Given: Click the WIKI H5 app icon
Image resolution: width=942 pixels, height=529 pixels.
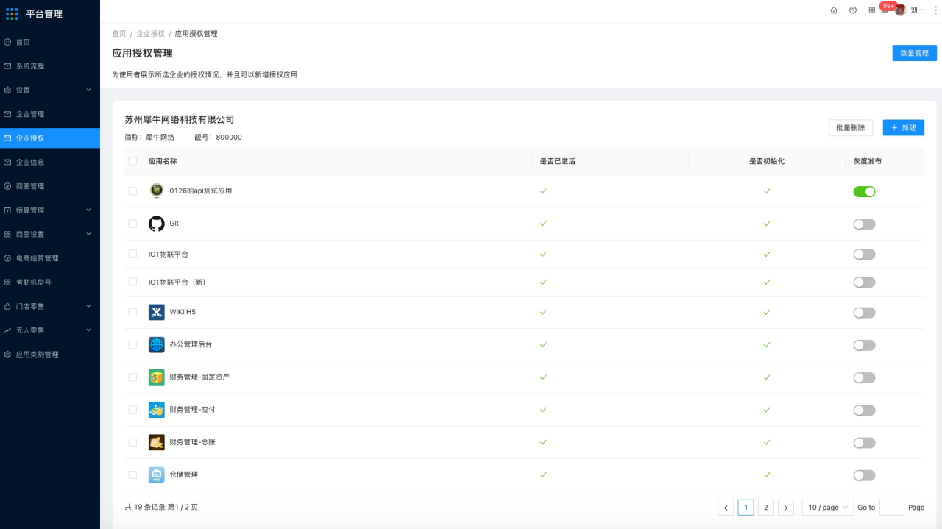Looking at the screenshot, I should pos(156,312).
